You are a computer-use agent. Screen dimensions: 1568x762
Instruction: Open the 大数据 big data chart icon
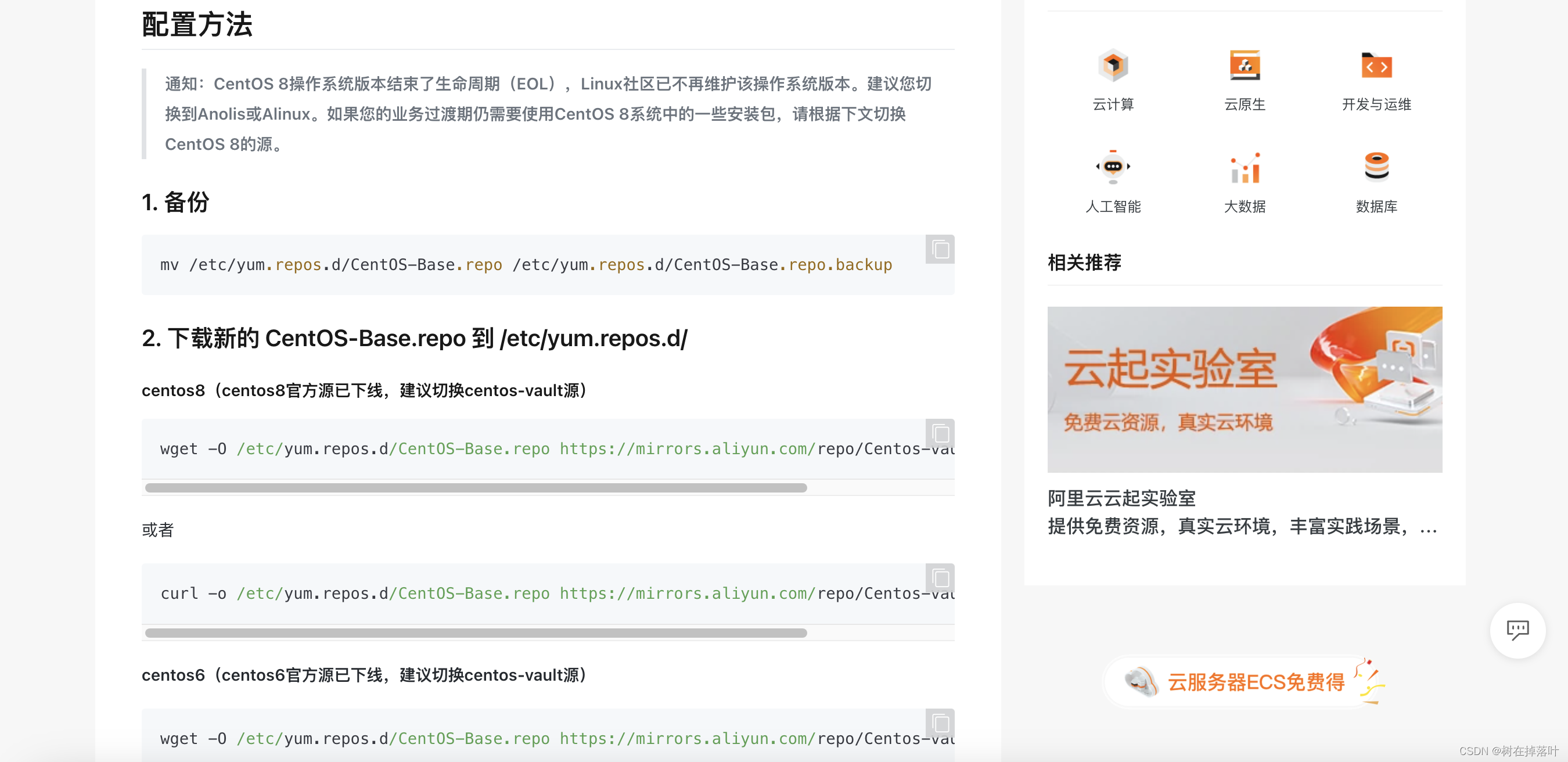1244,167
